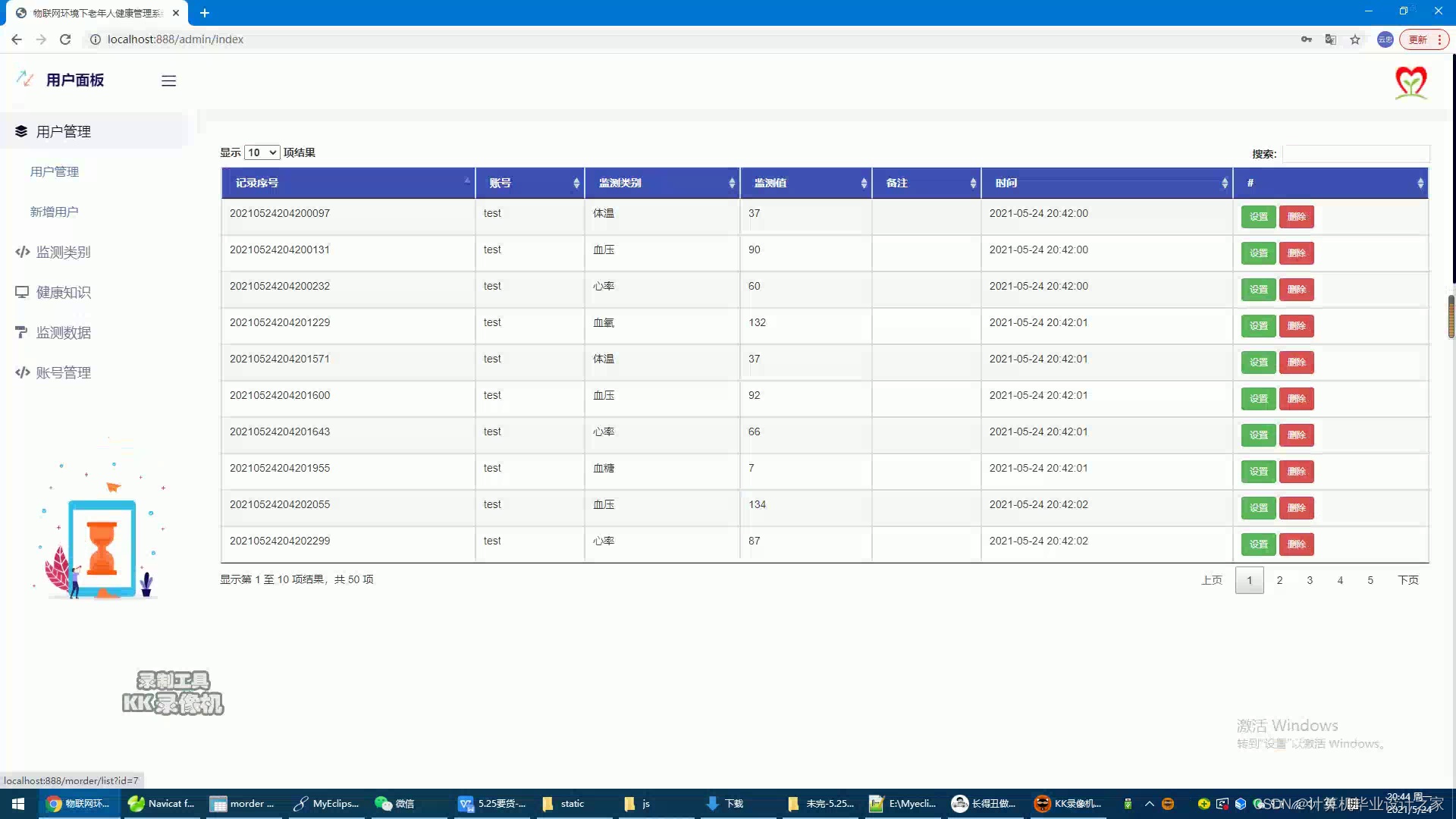Go to page 3 of results

click(x=1310, y=580)
